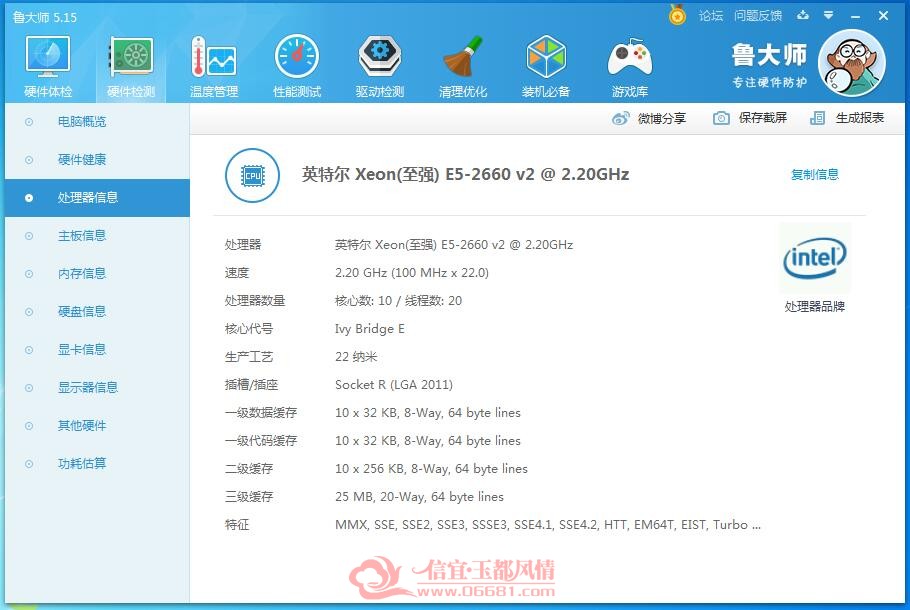The width and height of the screenshot is (910, 610).
Task: Select 硬件检测 hardware detection icon
Action: tap(131, 56)
